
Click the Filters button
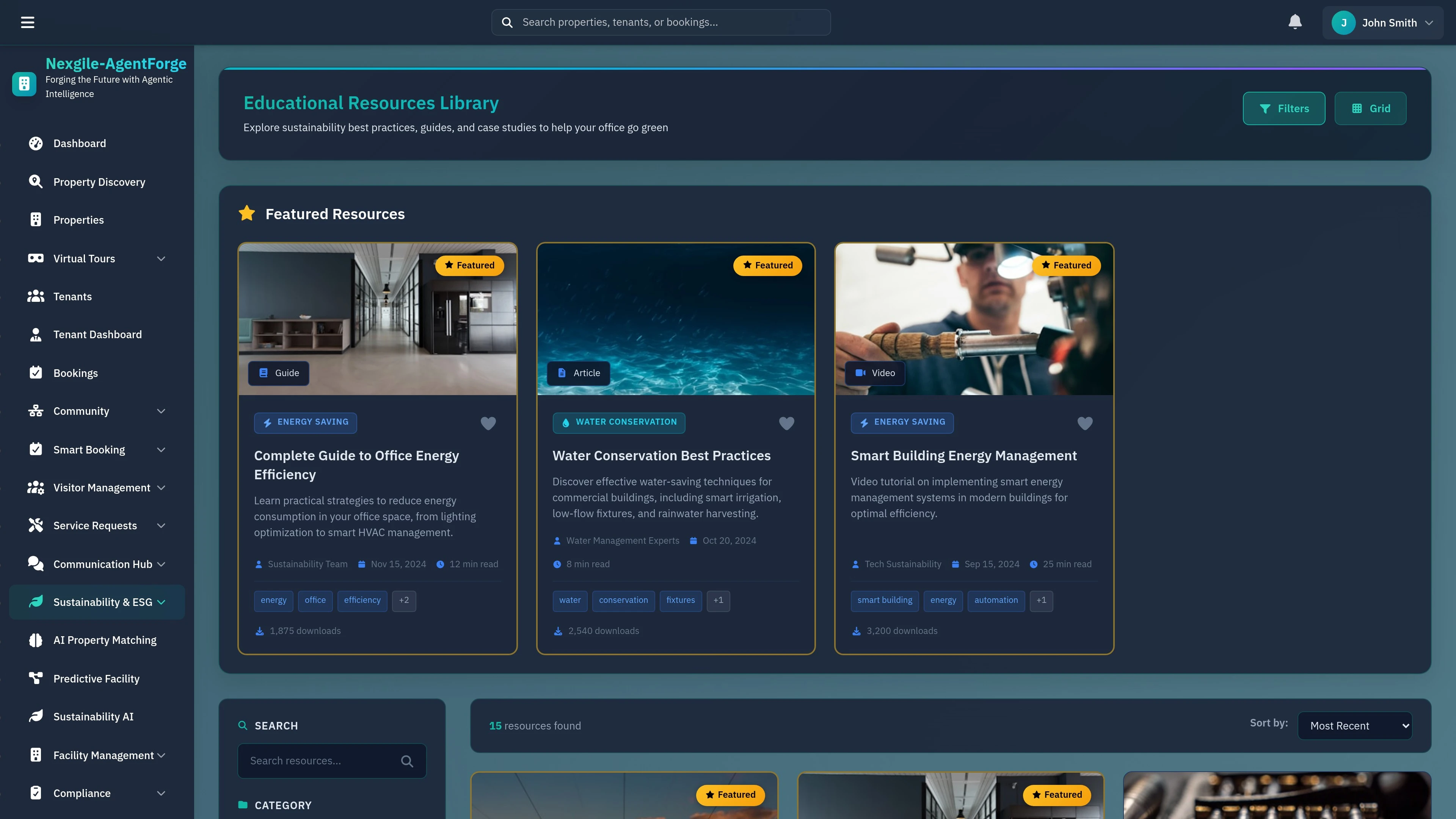point(1283,108)
